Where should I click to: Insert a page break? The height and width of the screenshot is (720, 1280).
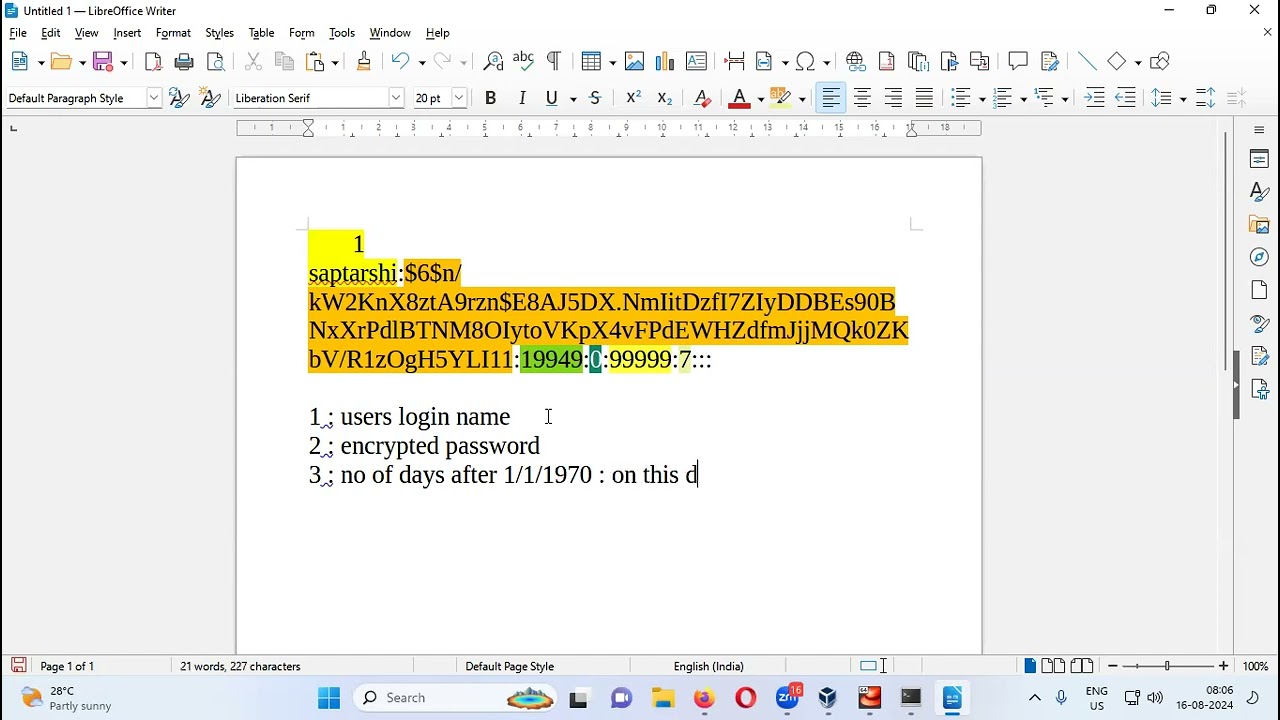[x=735, y=62]
